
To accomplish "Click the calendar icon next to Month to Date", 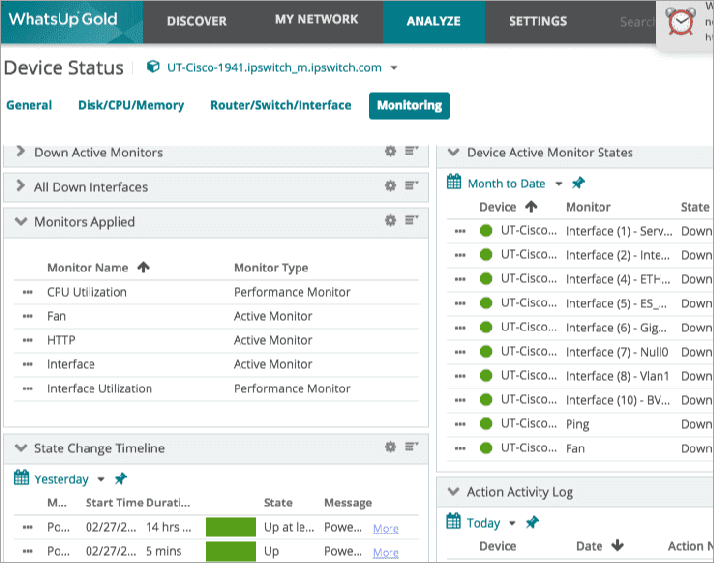I will [454, 182].
